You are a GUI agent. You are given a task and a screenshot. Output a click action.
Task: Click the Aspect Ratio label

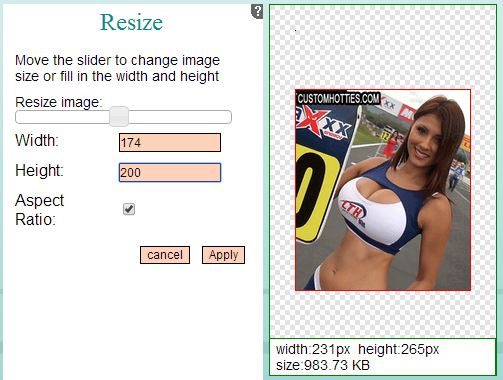click(39, 210)
